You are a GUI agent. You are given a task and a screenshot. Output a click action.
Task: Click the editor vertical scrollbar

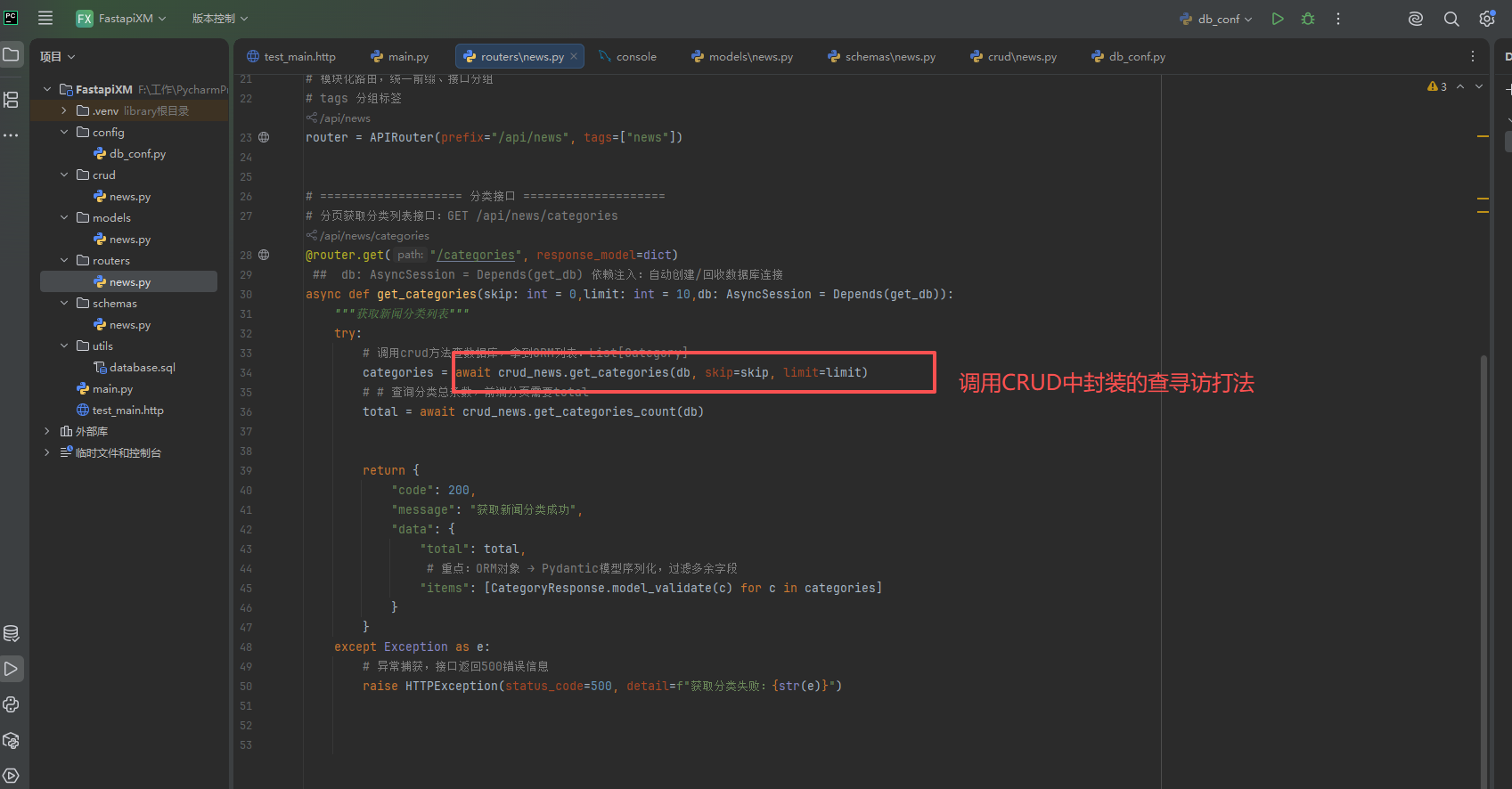(1483, 570)
